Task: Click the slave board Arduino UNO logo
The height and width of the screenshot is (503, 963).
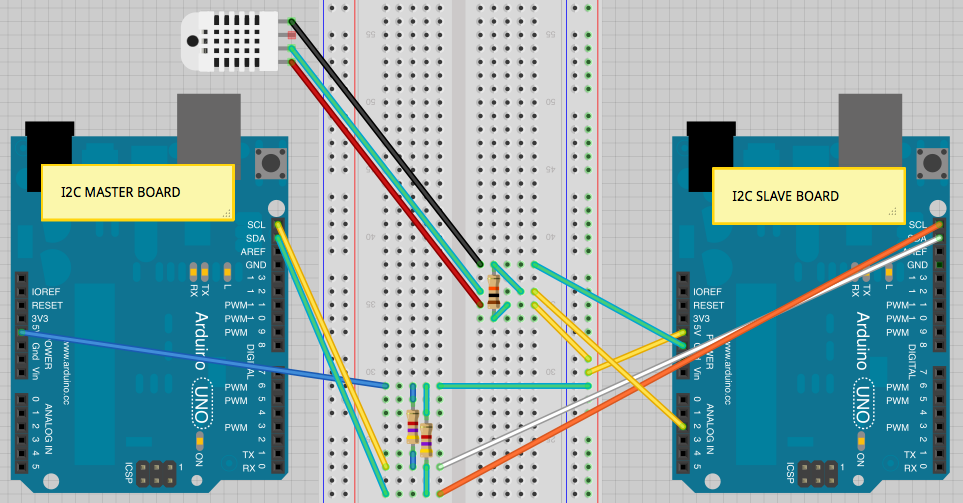Action: pos(863,370)
